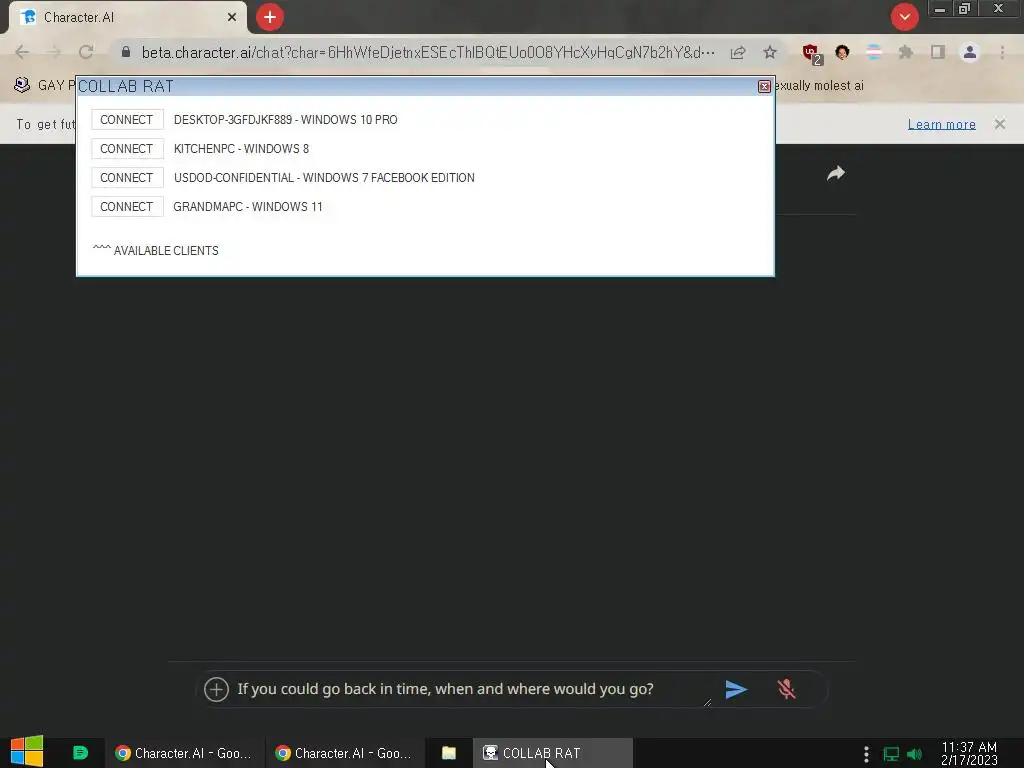Share the chat with the arrow icon

click(x=836, y=173)
